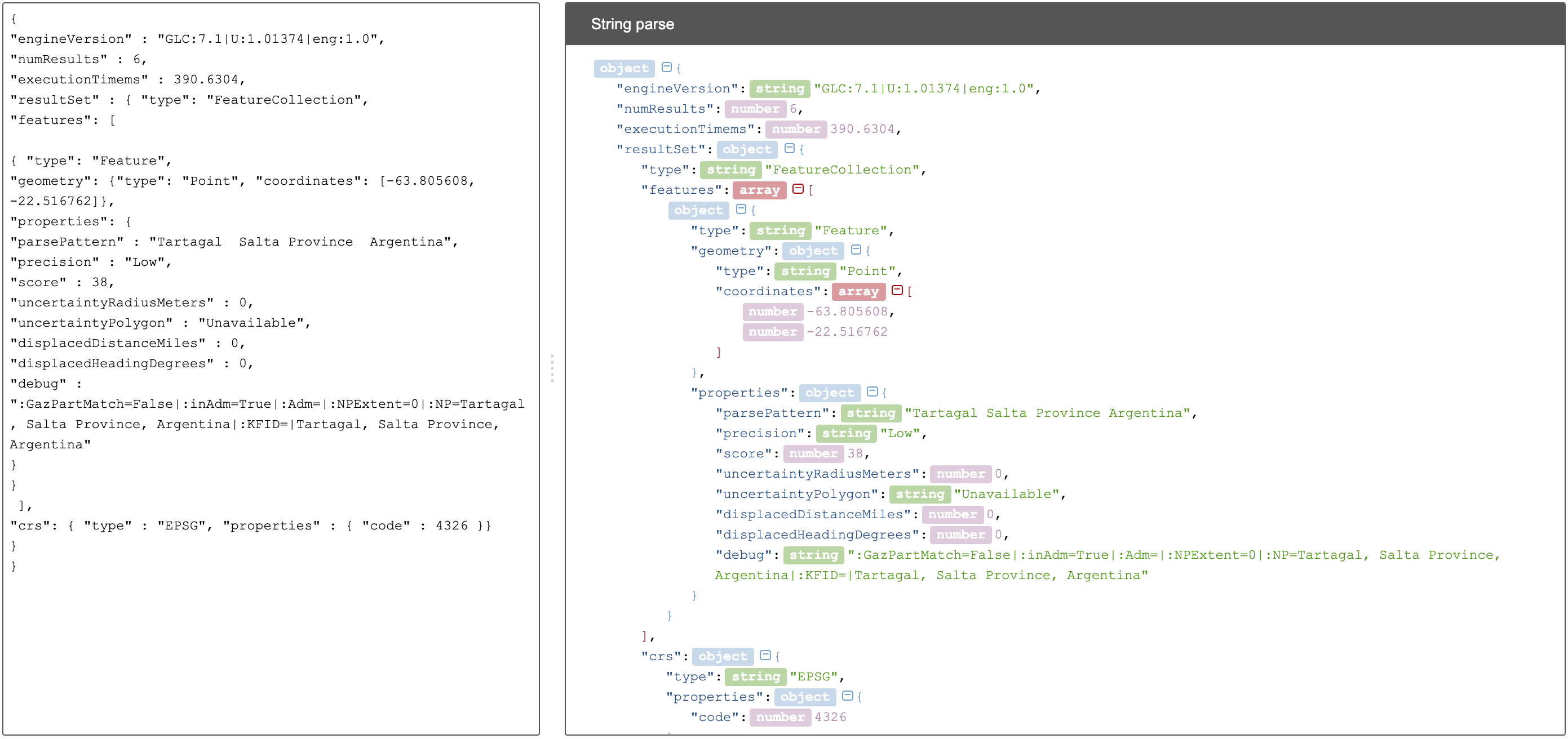Click the "engineVersion" key in parsed tree
Image resolution: width=1568 pixels, height=739 pixels.
point(677,89)
